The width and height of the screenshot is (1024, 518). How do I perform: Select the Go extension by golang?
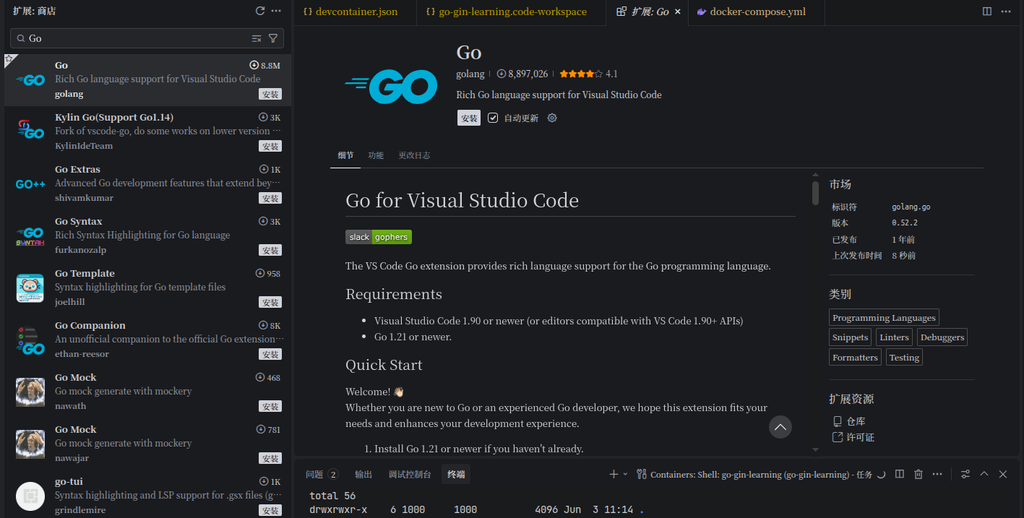(x=148, y=80)
